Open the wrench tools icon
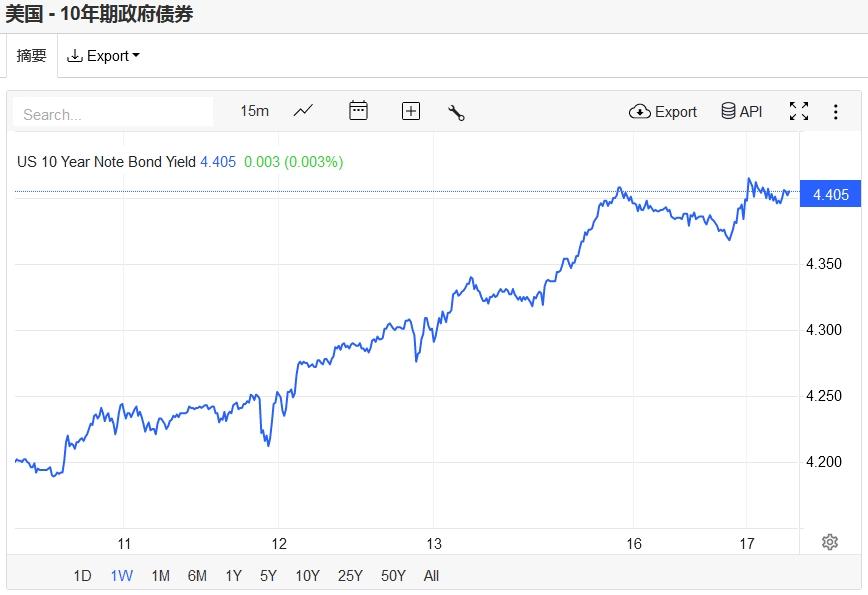This screenshot has height=595, width=868. point(456,112)
